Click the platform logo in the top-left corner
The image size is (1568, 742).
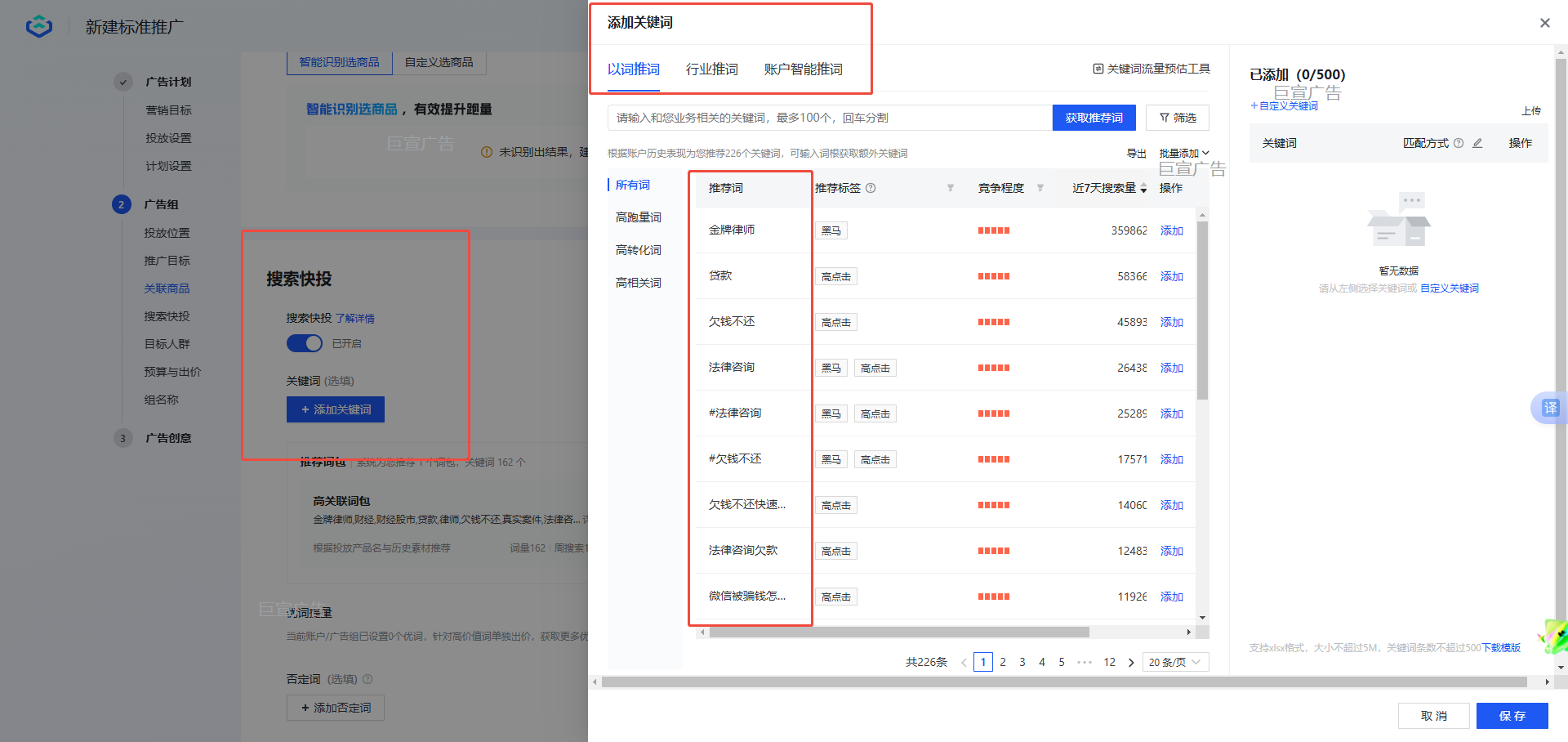38,25
